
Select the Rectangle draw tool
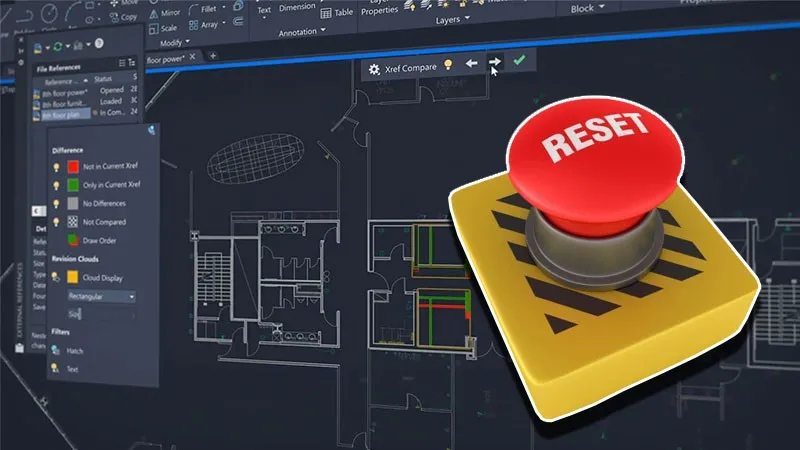(90, 6)
